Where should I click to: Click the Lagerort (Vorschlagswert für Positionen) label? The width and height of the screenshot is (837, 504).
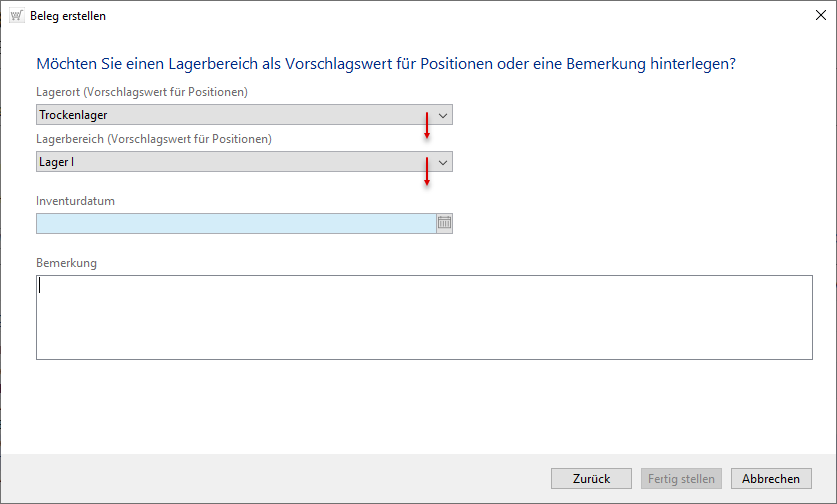pyautogui.click(x=142, y=92)
